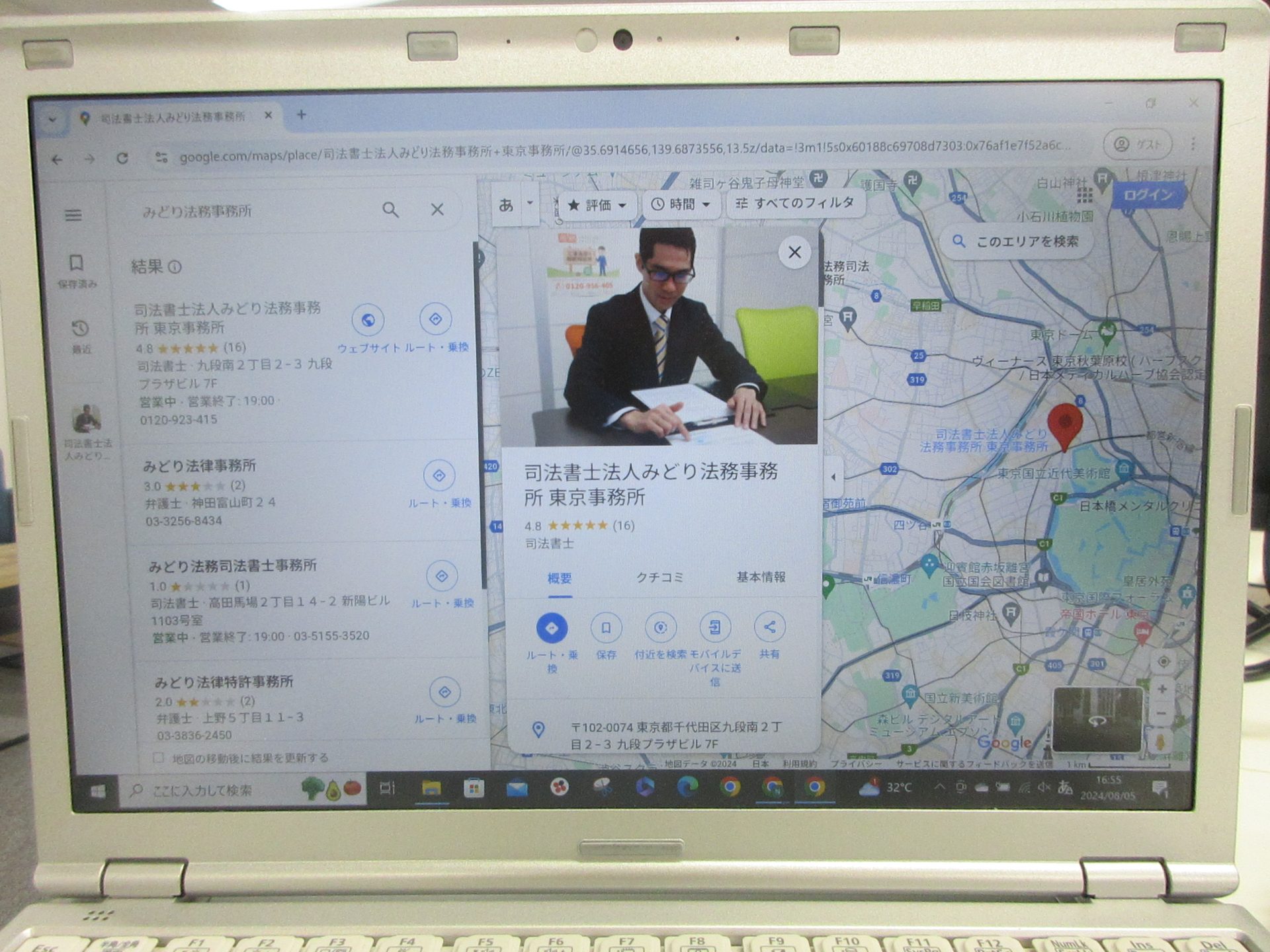Open Microsoft Edge from taskbar
This screenshot has width=1270, height=952.
tap(687, 787)
